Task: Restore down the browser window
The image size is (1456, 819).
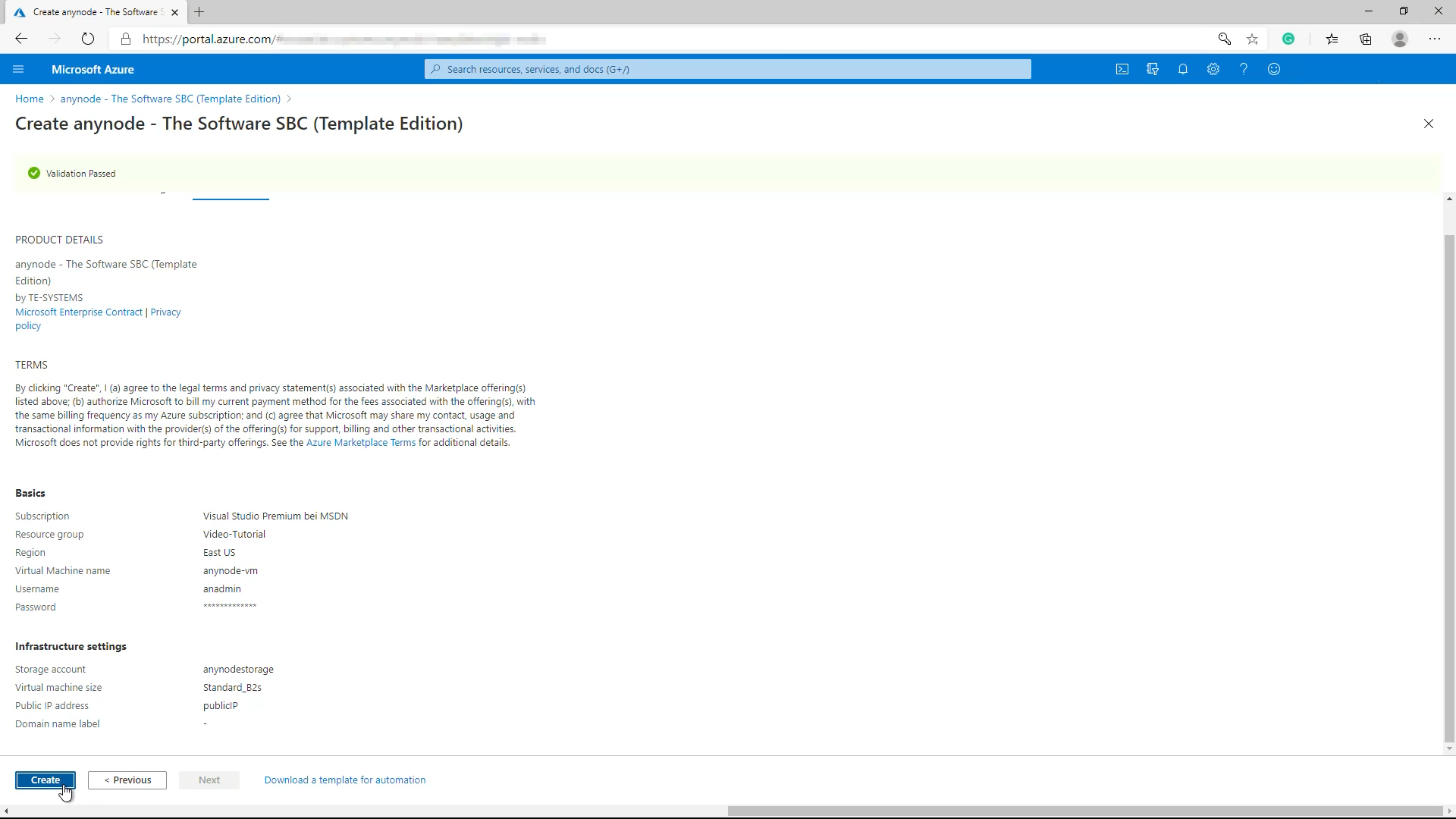Action: point(1404,11)
